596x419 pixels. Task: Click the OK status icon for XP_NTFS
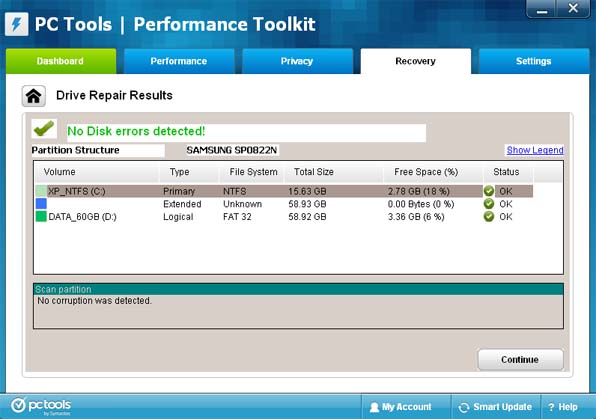pyautogui.click(x=489, y=191)
